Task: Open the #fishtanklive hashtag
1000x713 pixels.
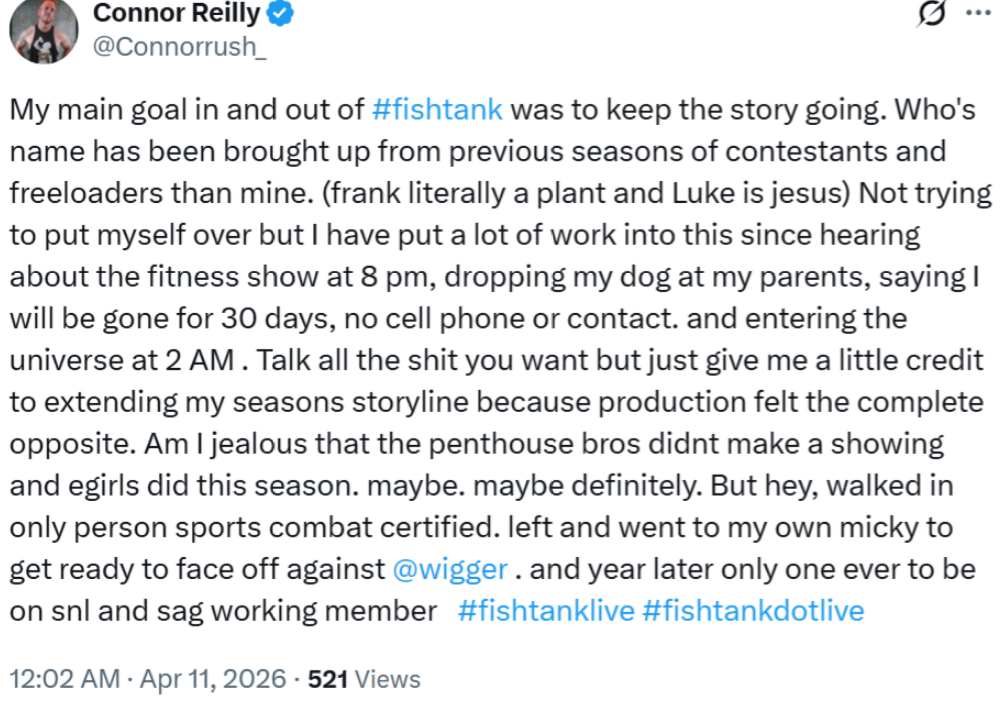Action: (546, 611)
